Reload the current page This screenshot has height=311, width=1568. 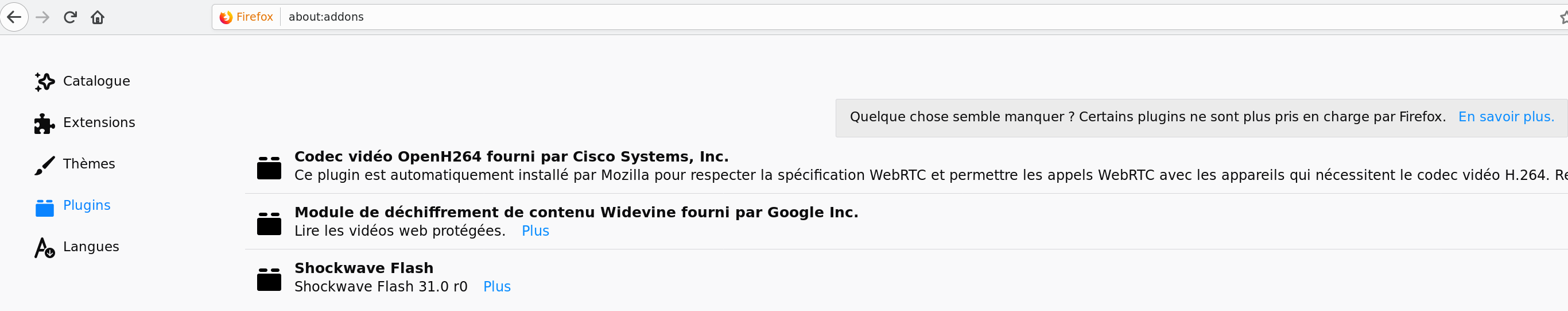click(x=70, y=17)
